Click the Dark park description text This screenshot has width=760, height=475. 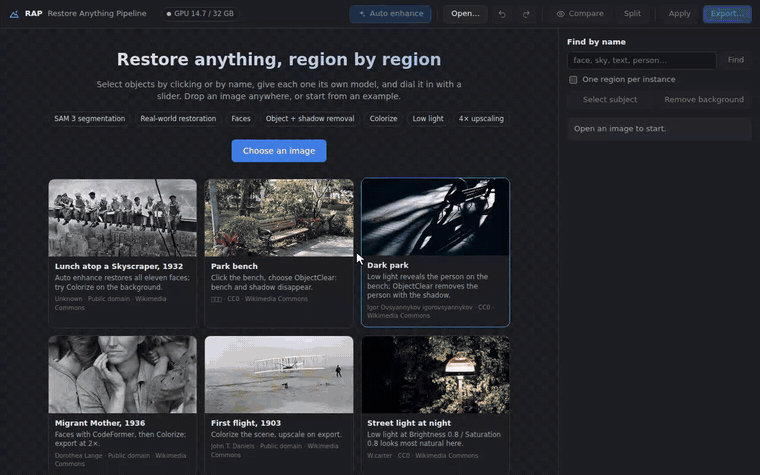click(x=428, y=286)
